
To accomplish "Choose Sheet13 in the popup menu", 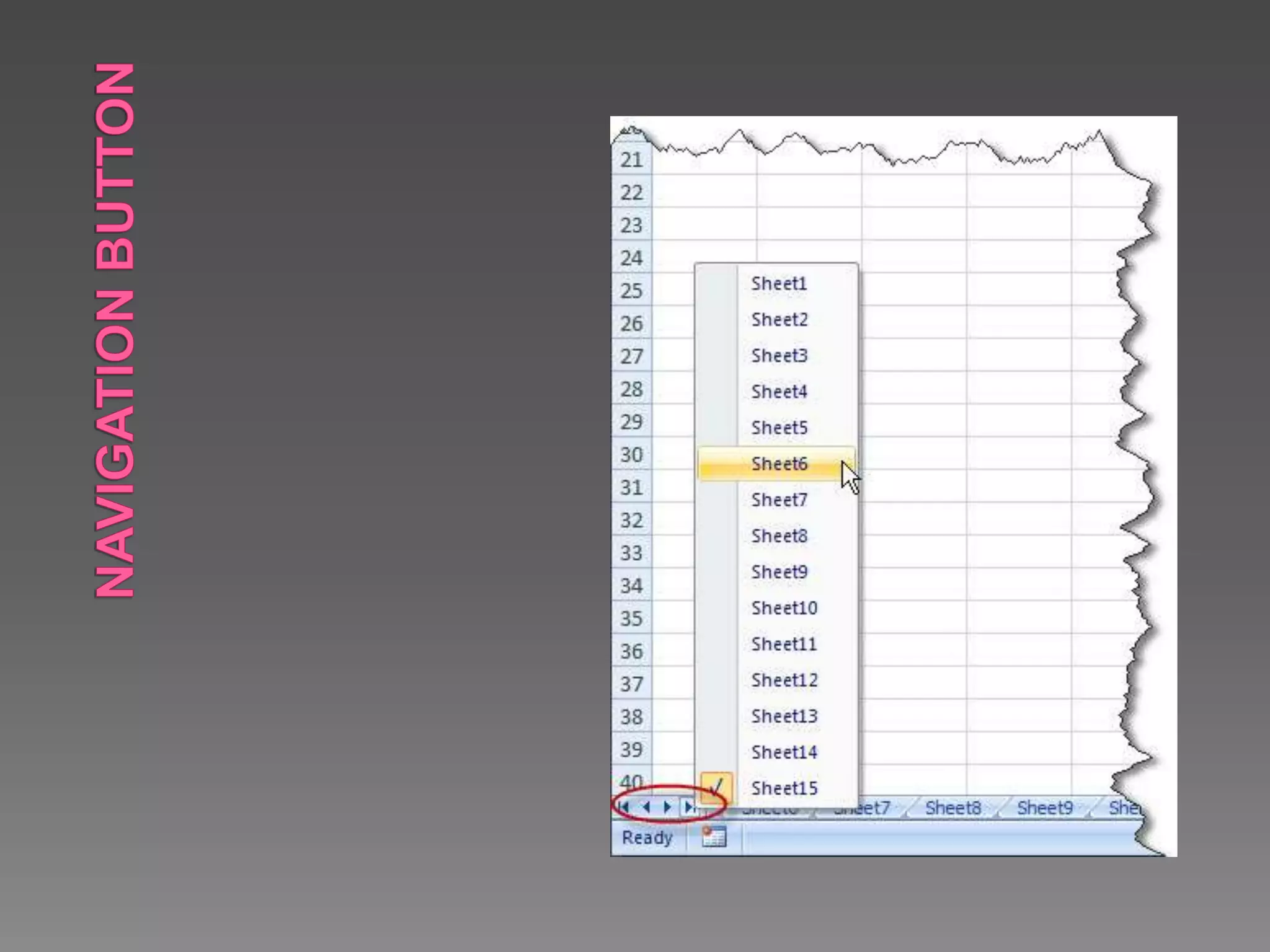I will (784, 716).
